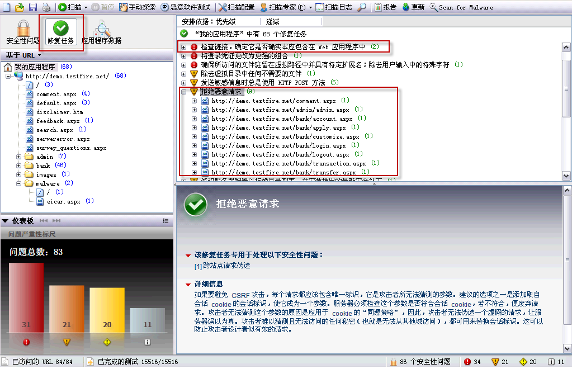Image resolution: width=572 pixels, height=367 pixels.
Task: Click the task list scroll down arrow
Action: (x=566, y=175)
